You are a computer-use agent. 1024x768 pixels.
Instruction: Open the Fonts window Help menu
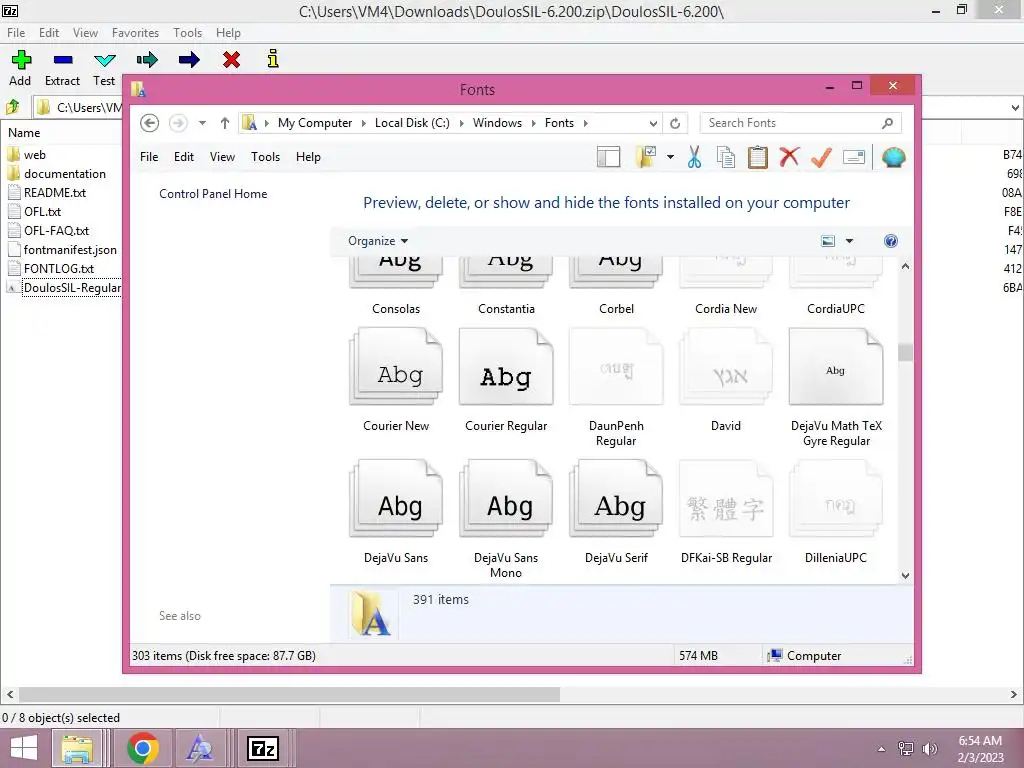click(308, 157)
